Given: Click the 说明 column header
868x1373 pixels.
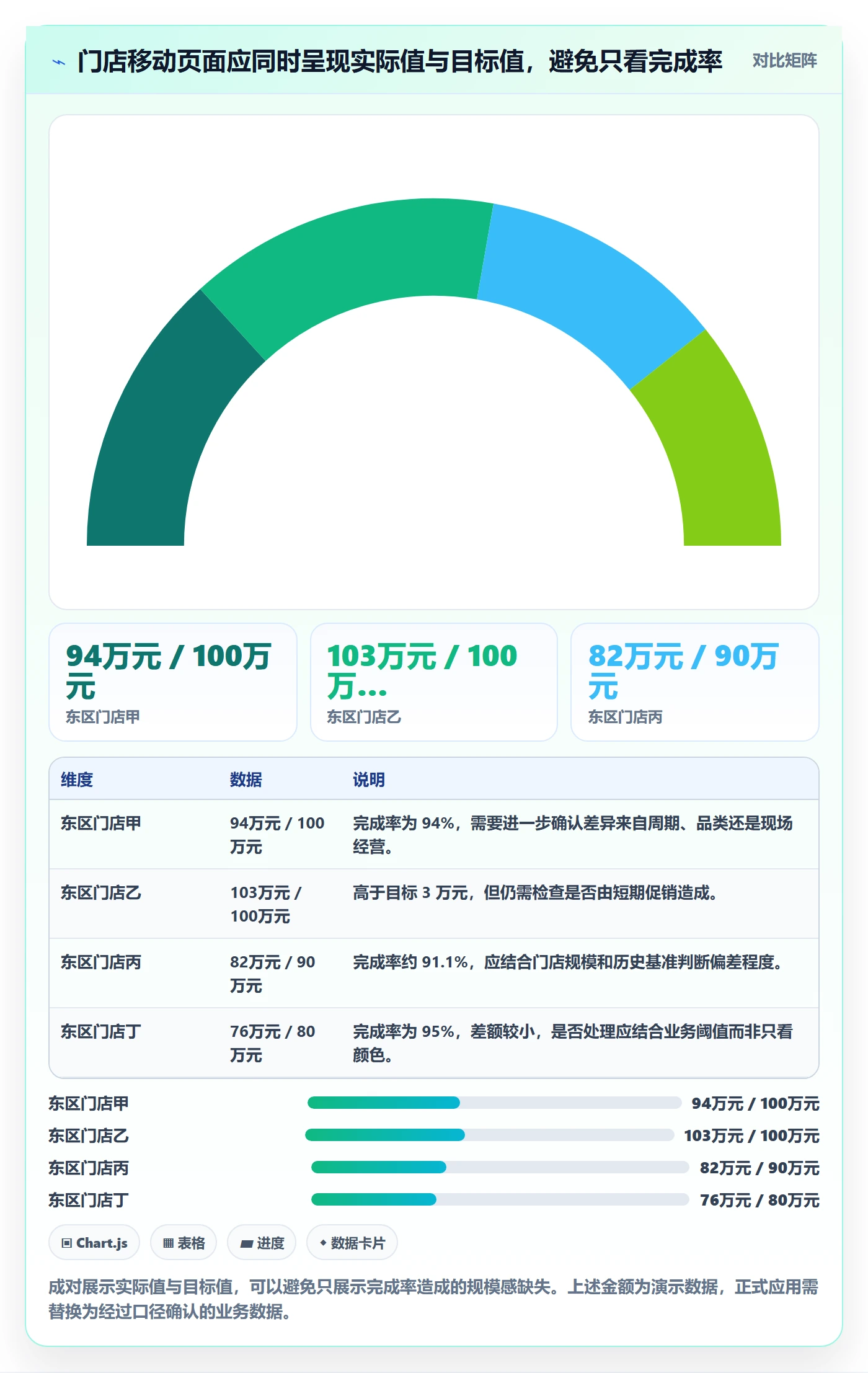Looking at the screenshot, I should click(369, 780).
